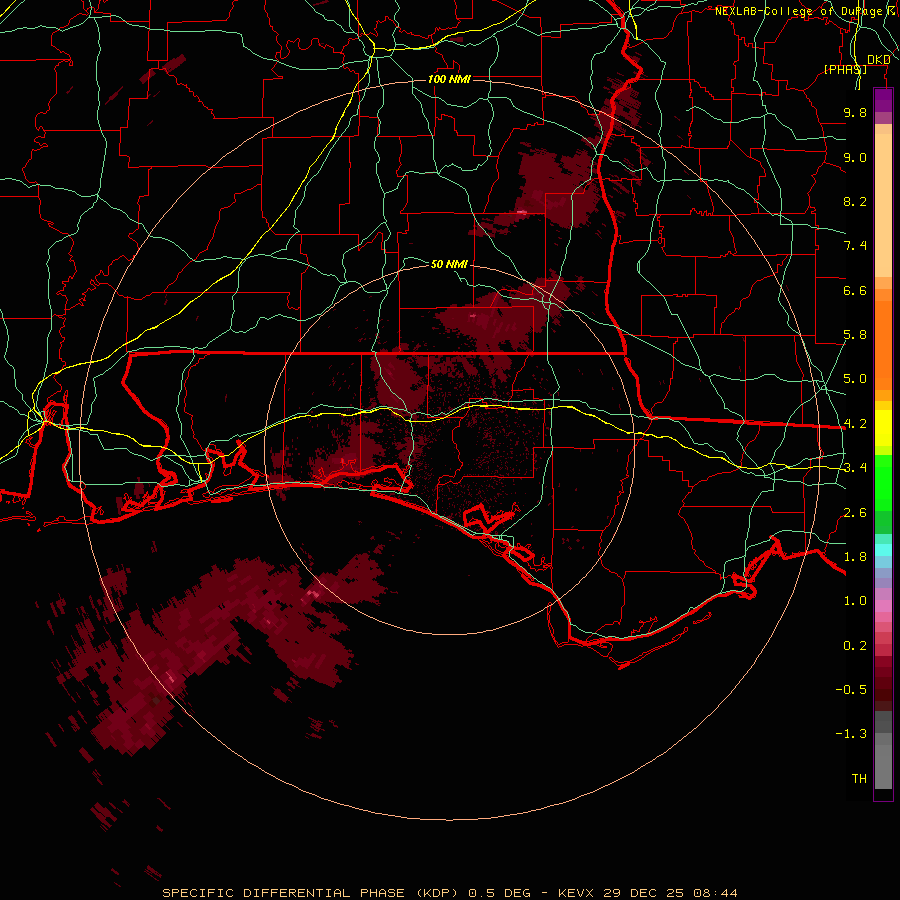Click the 0.2 value on the scale

coord(855,646)
